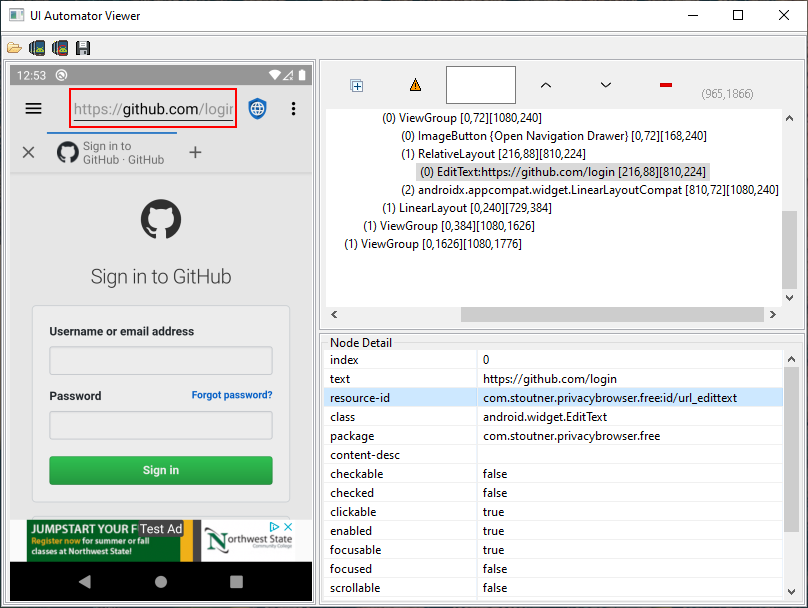Image resolution: width=808 pixels, height=608 pixels.
Task: Tap the Android back navigation button
Action: [x=85, y=582]
